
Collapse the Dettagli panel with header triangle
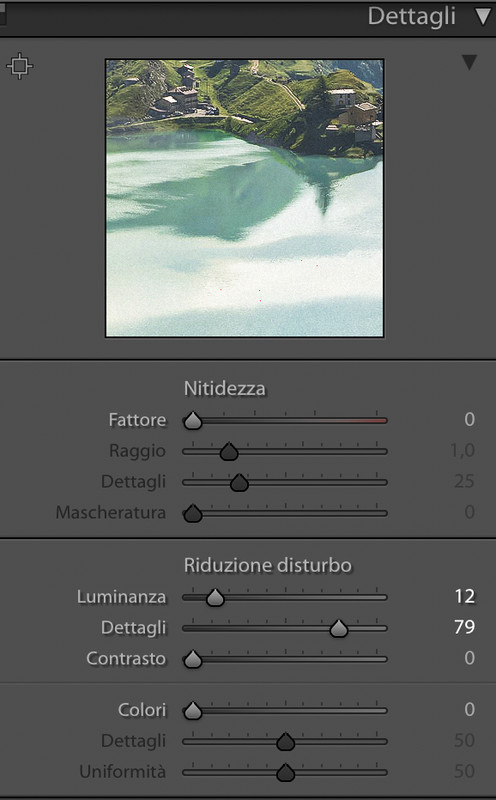pyautogui.click(x=483, y=16)
